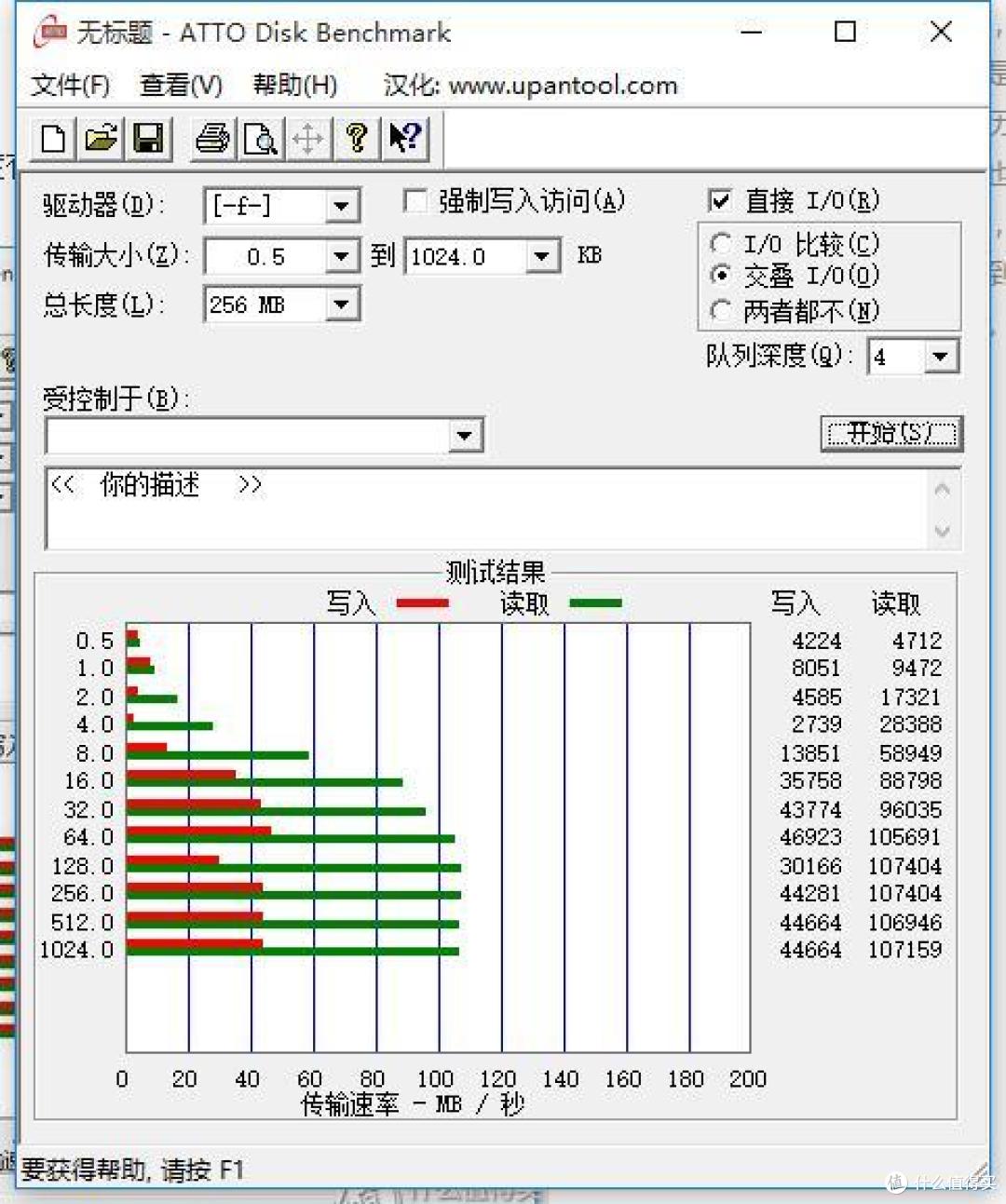Minimize the ATTO Disk Benchmark window
This screenshot has width=1006, height=1204.
tap(752, 32)
